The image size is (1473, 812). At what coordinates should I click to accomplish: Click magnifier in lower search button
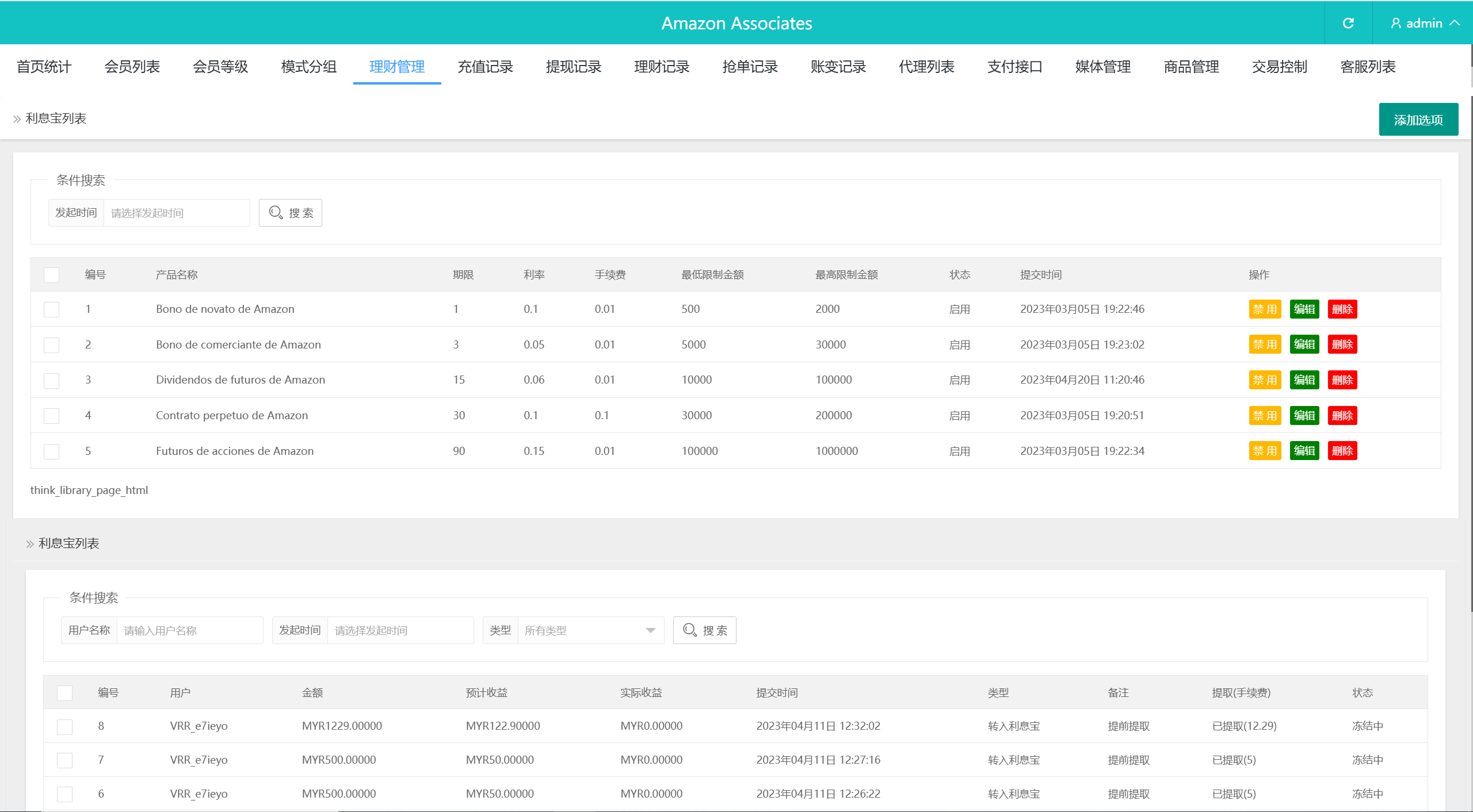coord(690,630)
